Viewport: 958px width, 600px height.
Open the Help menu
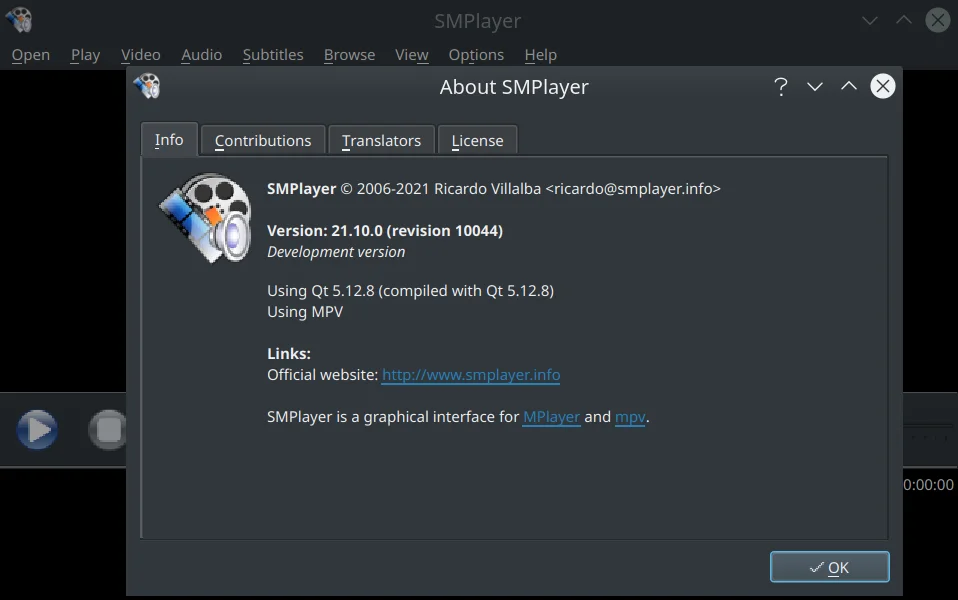[541, 55]
